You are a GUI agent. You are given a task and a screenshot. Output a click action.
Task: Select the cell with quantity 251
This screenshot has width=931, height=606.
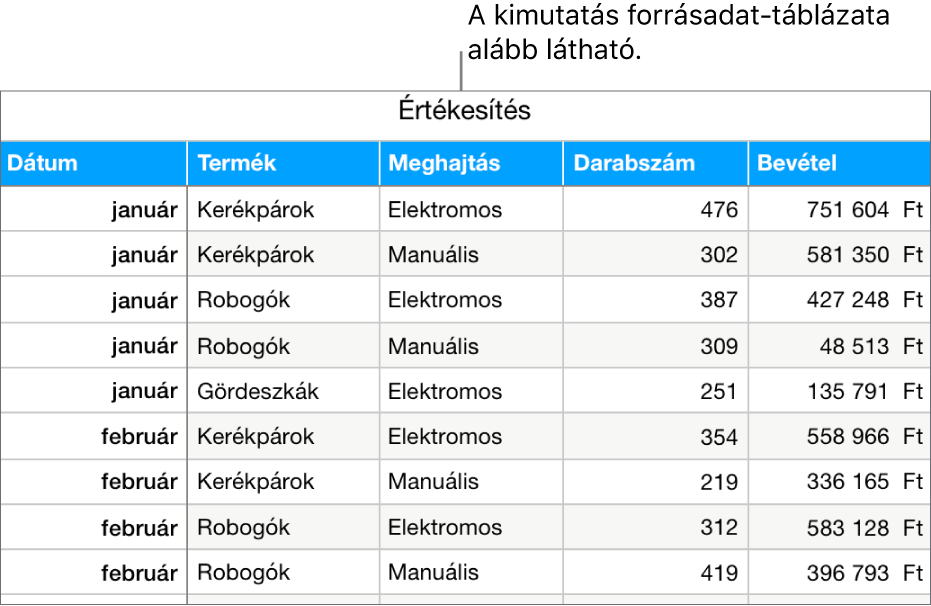coord(718,391)
